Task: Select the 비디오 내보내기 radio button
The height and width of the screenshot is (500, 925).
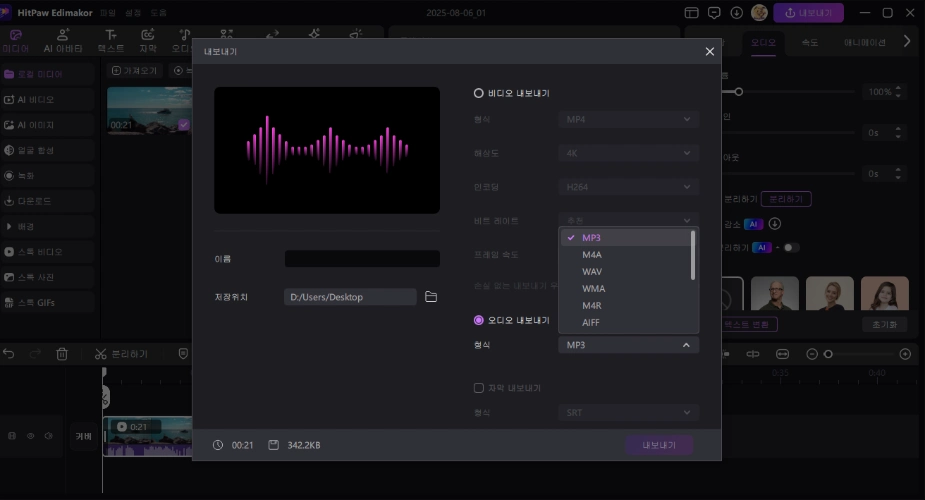Action: (478, 93)
